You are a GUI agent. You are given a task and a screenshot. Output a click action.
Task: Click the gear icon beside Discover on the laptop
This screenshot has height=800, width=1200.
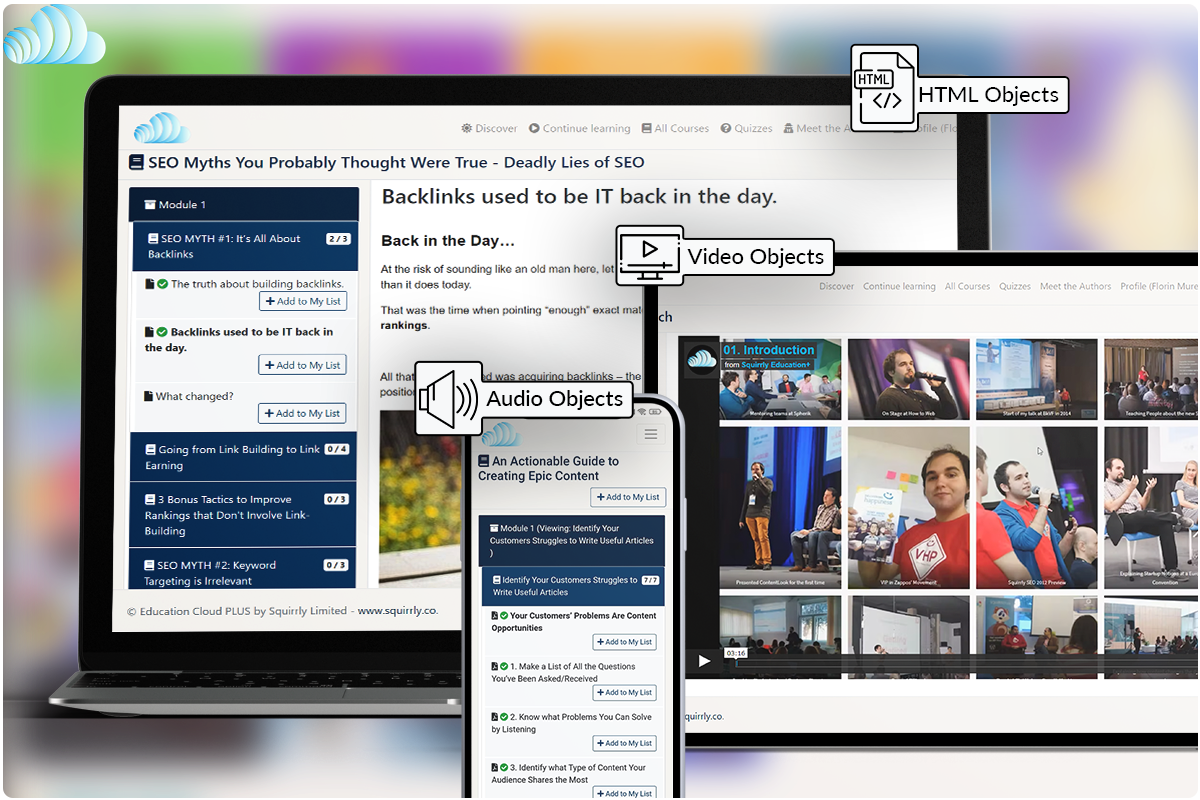point(466,128)
